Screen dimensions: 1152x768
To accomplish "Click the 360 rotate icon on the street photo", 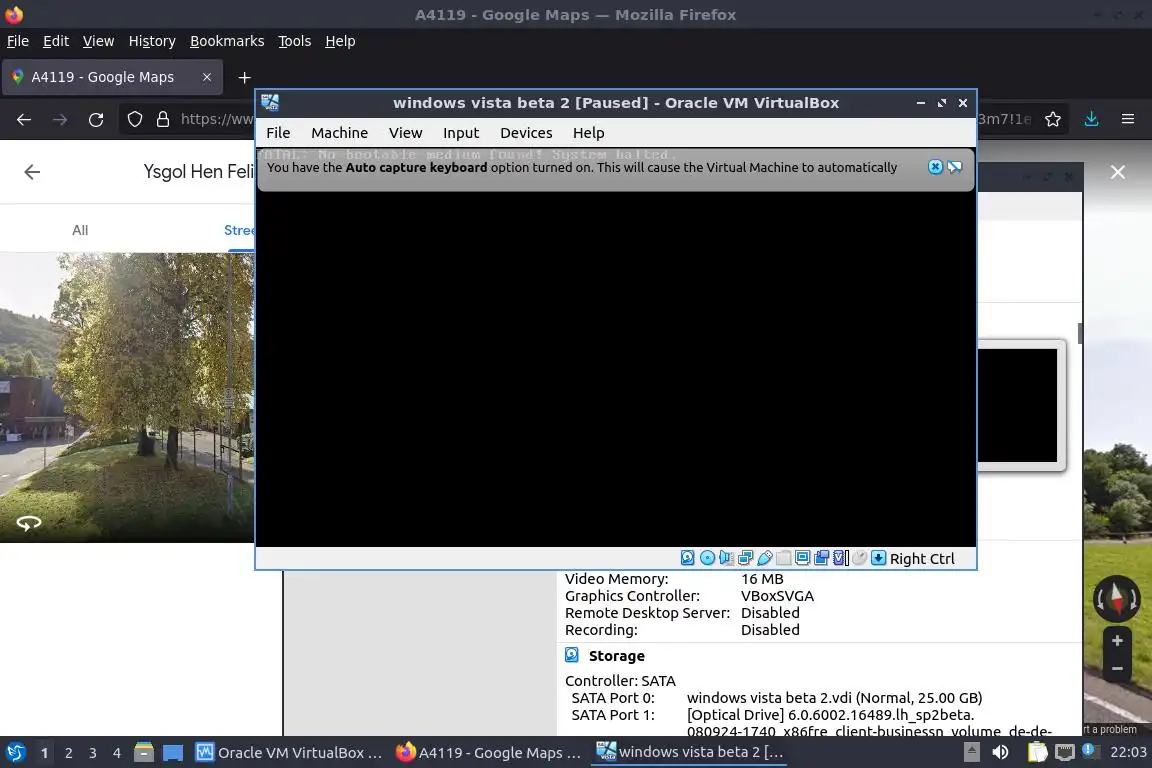I will click(x=29, y=523).
